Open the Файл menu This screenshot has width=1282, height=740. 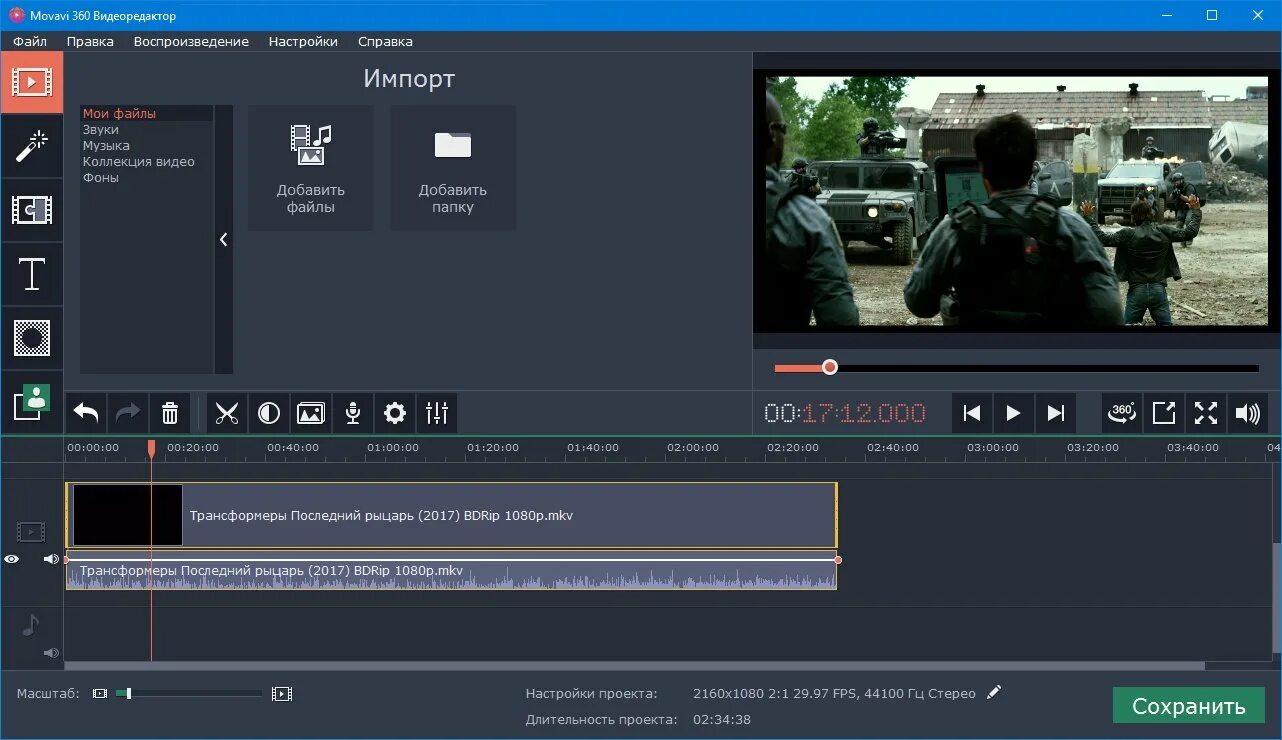click(30, 41)
